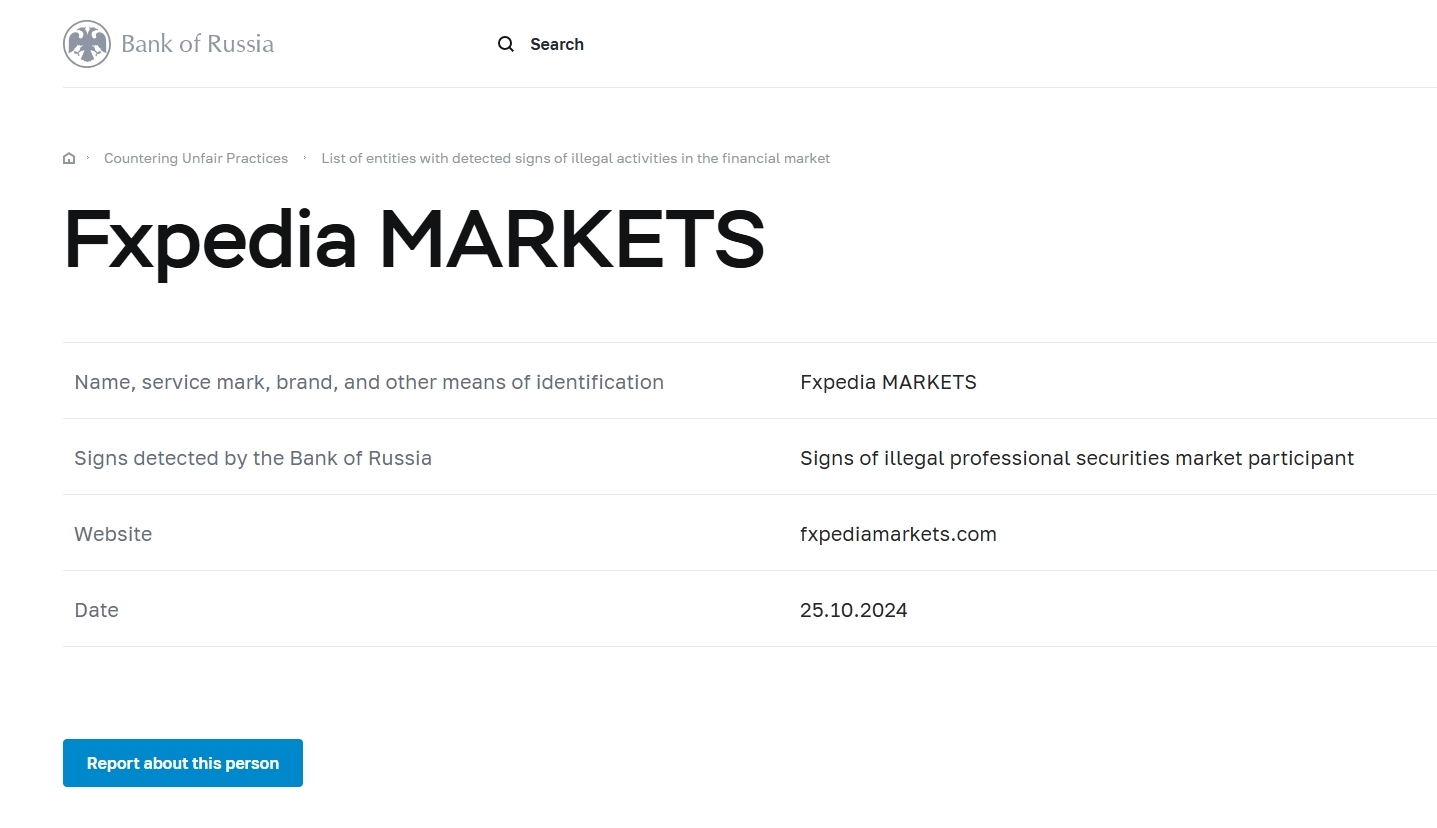Click the Signs detected by the Bank of Russia label
Viewport: 1437px width, 828px height.
pyautogui.click(x=253, y=458)
